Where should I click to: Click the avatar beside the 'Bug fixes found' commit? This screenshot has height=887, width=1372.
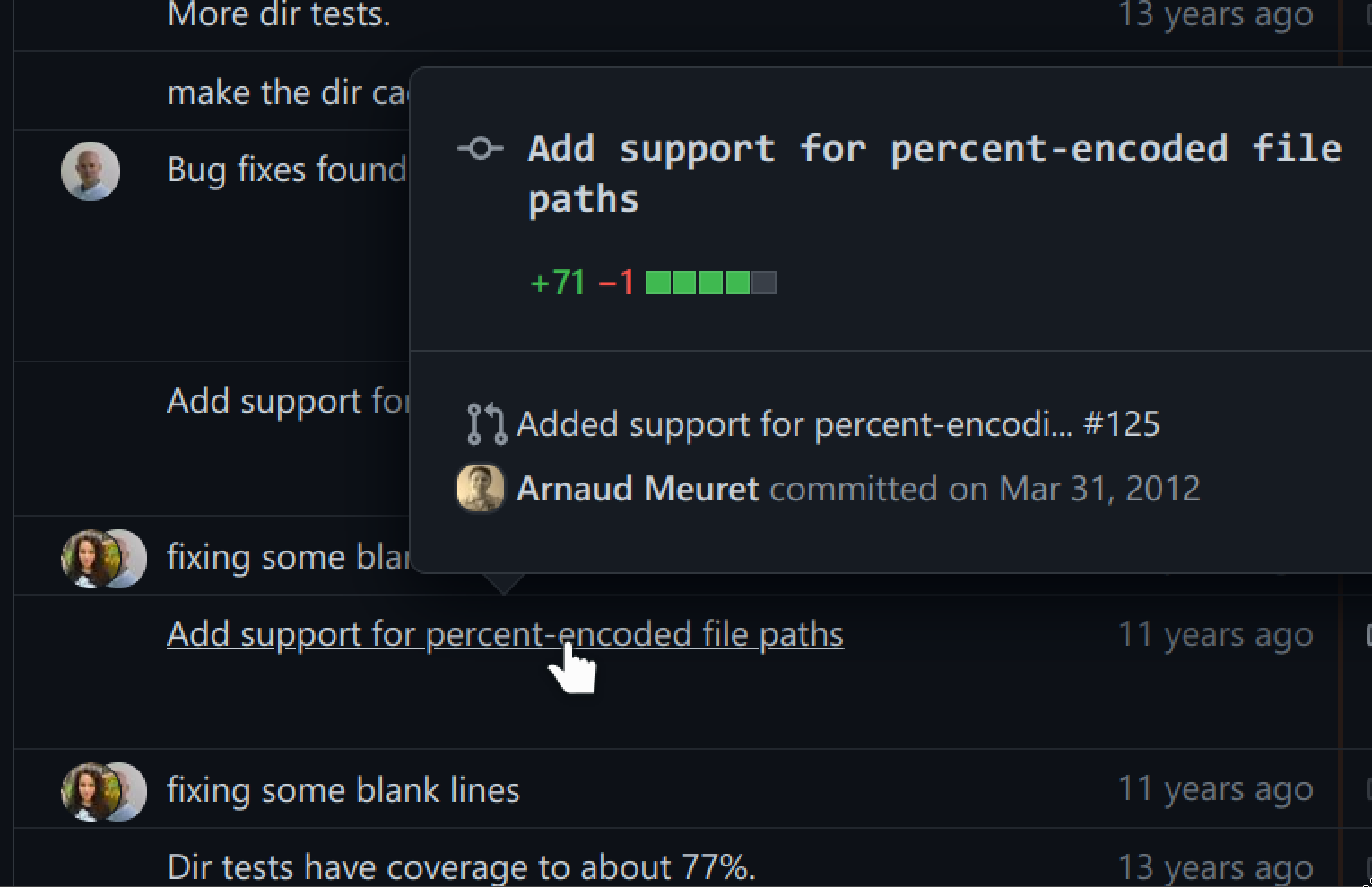pyautogui.click(x=90, y=170)
